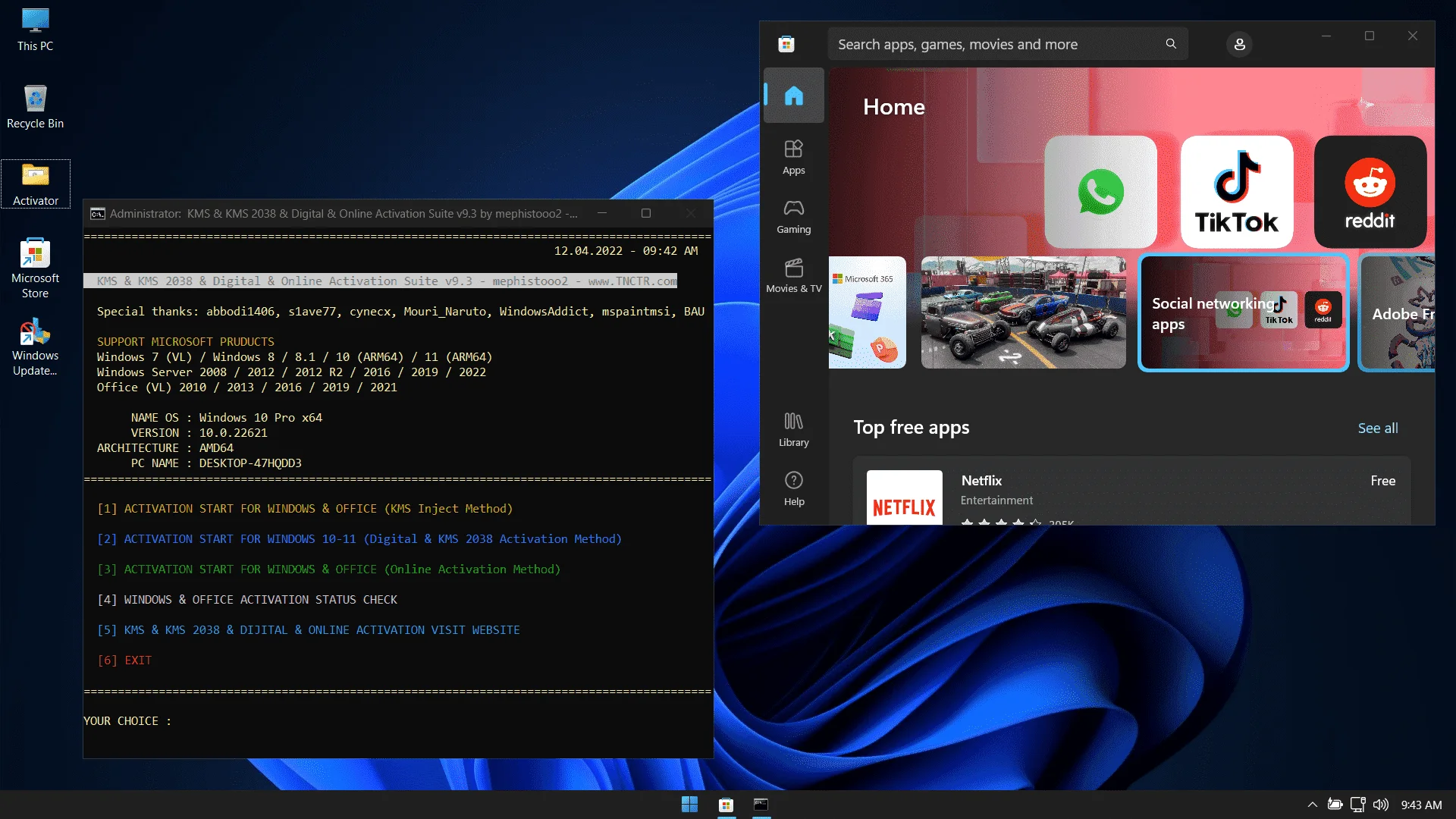Viewport: 1456px width, 819px height.
Task: Open the This PC desktop icon
Action: [x=35, y=30]
